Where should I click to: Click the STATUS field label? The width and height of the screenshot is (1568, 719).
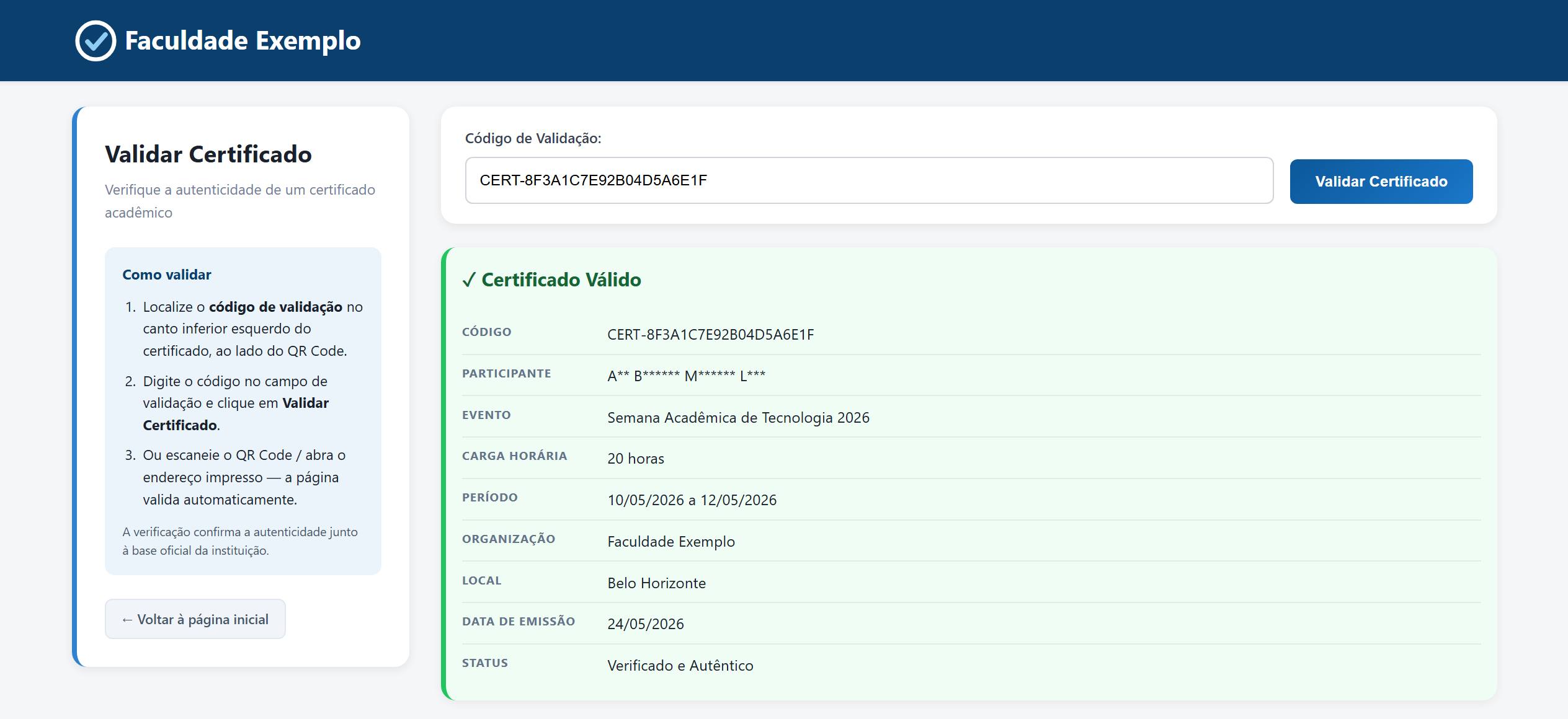(485, 663)
